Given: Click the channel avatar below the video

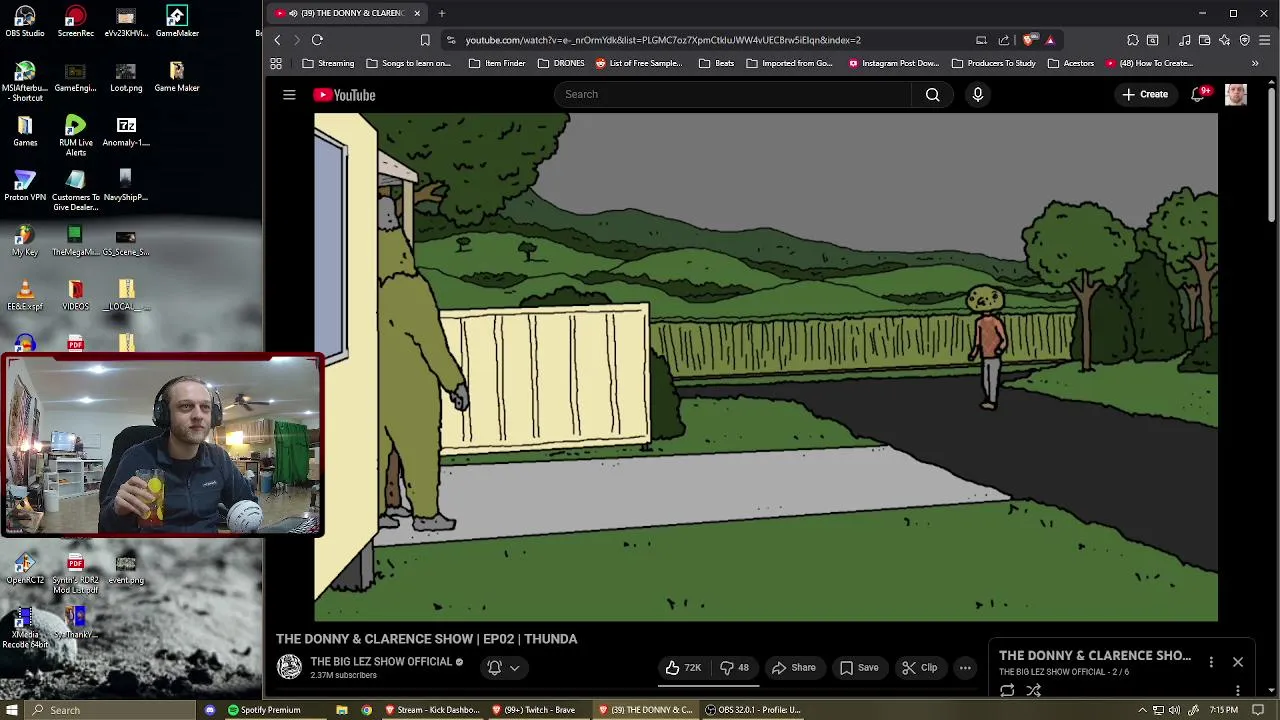Looking at the screenshot, I should pos(289,667).
